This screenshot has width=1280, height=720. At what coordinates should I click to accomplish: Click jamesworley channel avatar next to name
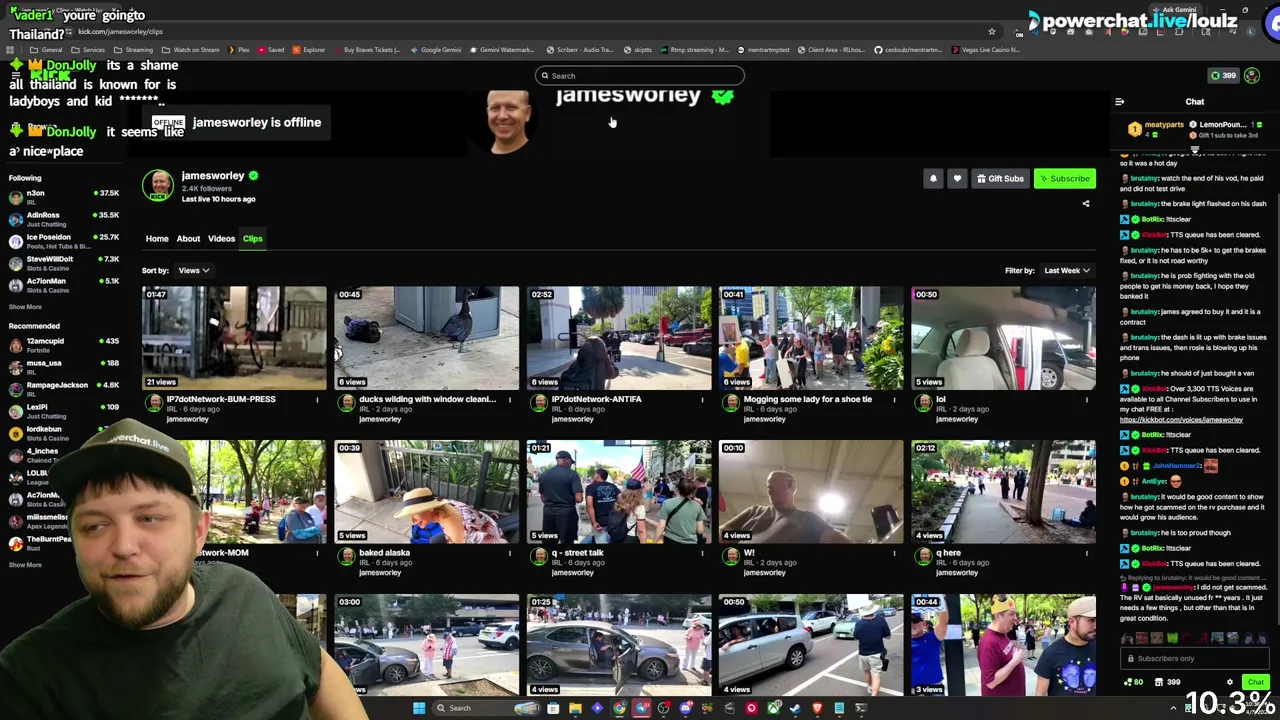point(158,186)
